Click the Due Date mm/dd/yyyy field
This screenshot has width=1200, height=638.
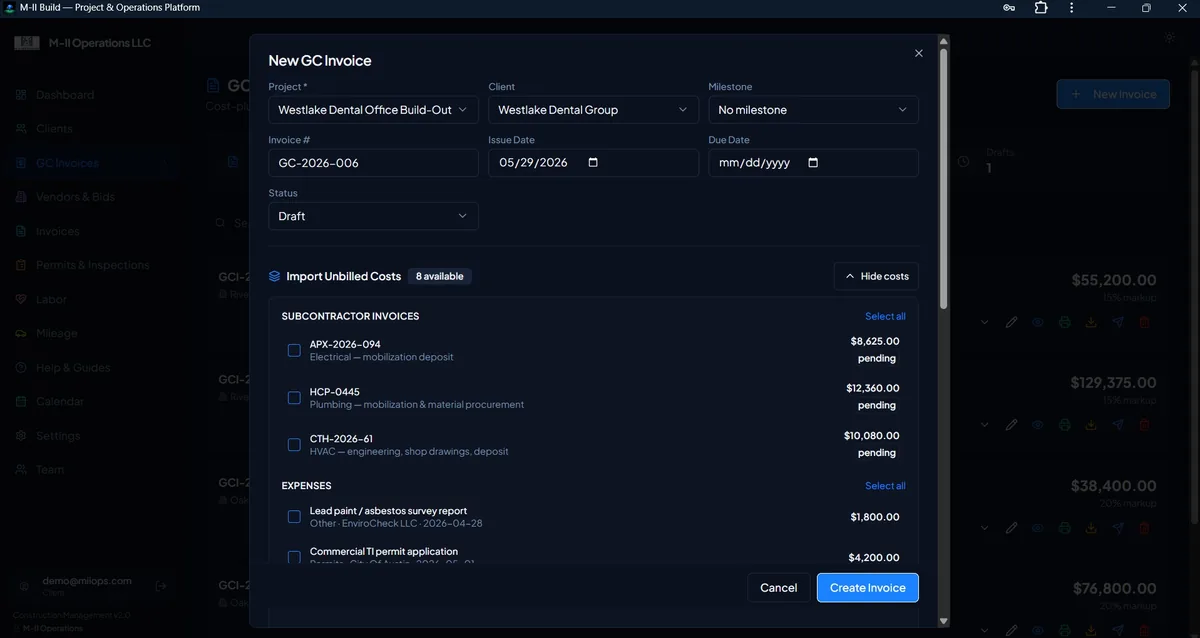tap(813, 163)
